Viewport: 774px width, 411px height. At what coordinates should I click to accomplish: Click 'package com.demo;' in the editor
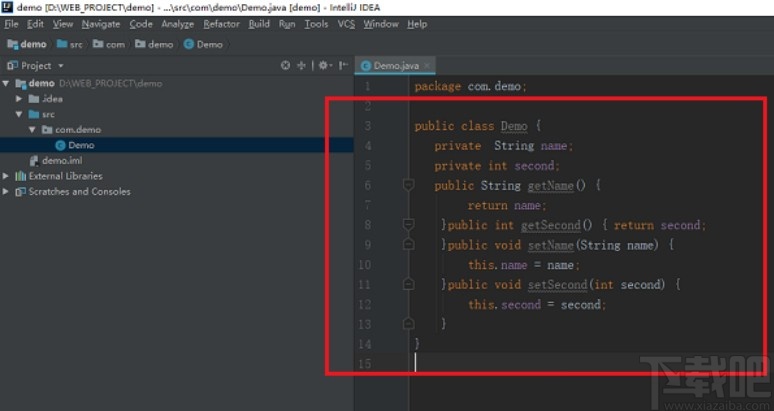point(470,86)
